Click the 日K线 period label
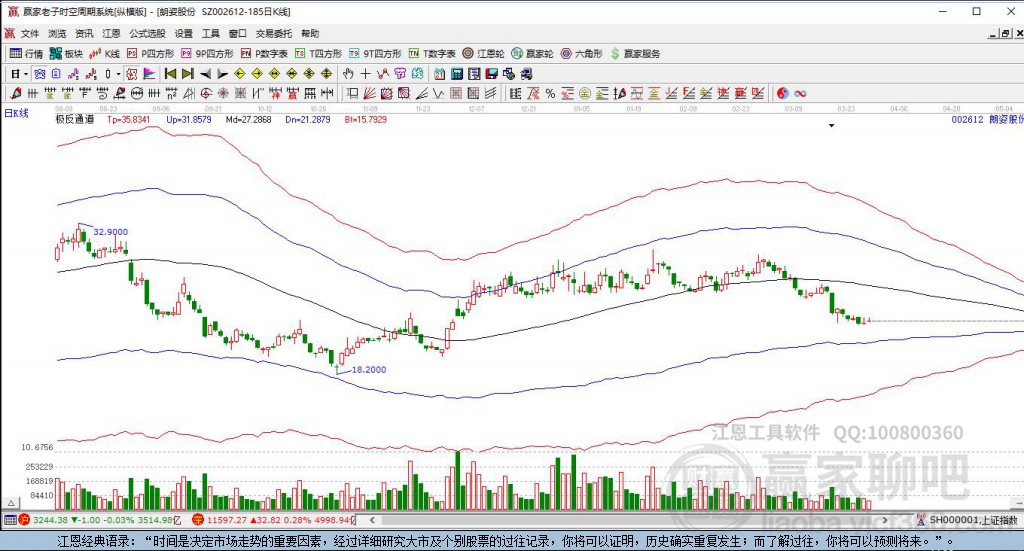Viewport: 1024px width, 551px height. pyautogui.click(x=16, y=113)
